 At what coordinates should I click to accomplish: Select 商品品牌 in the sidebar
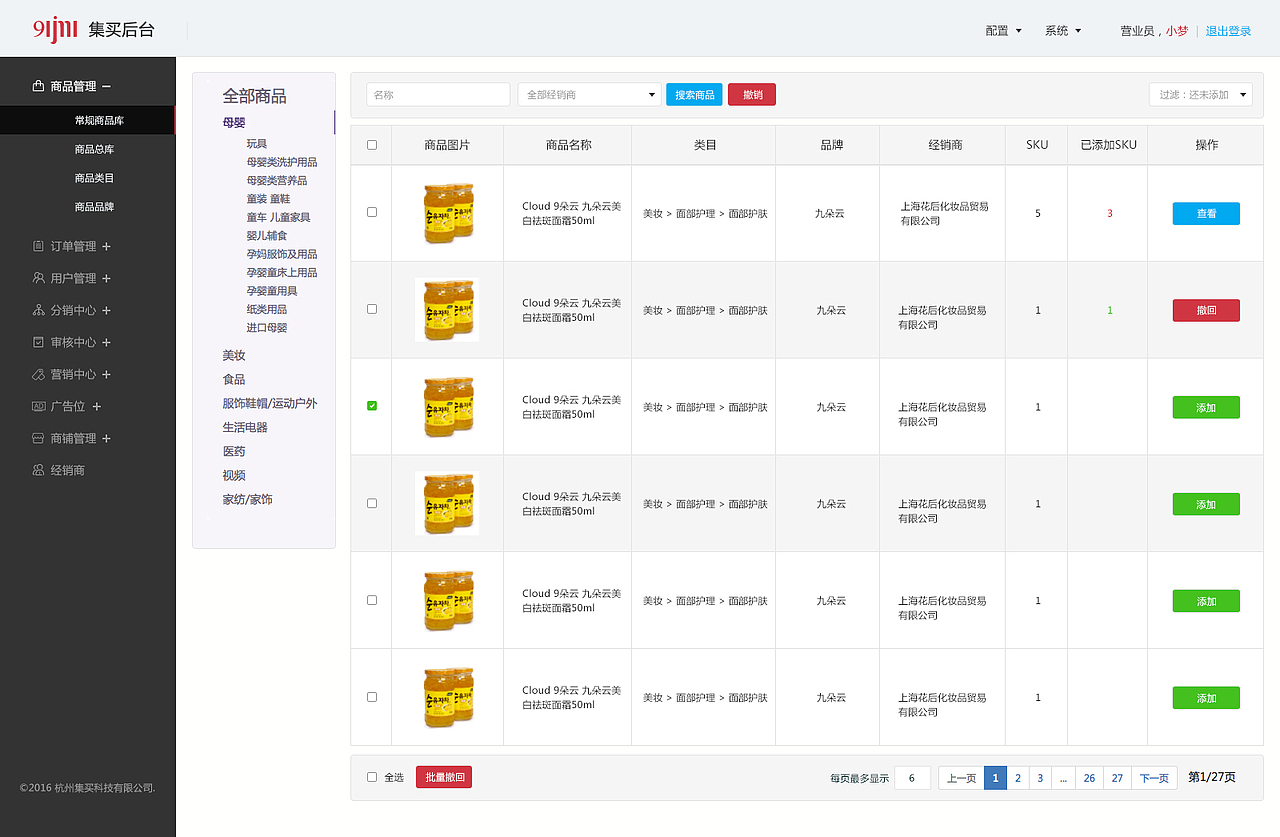[x=95, y=207]
